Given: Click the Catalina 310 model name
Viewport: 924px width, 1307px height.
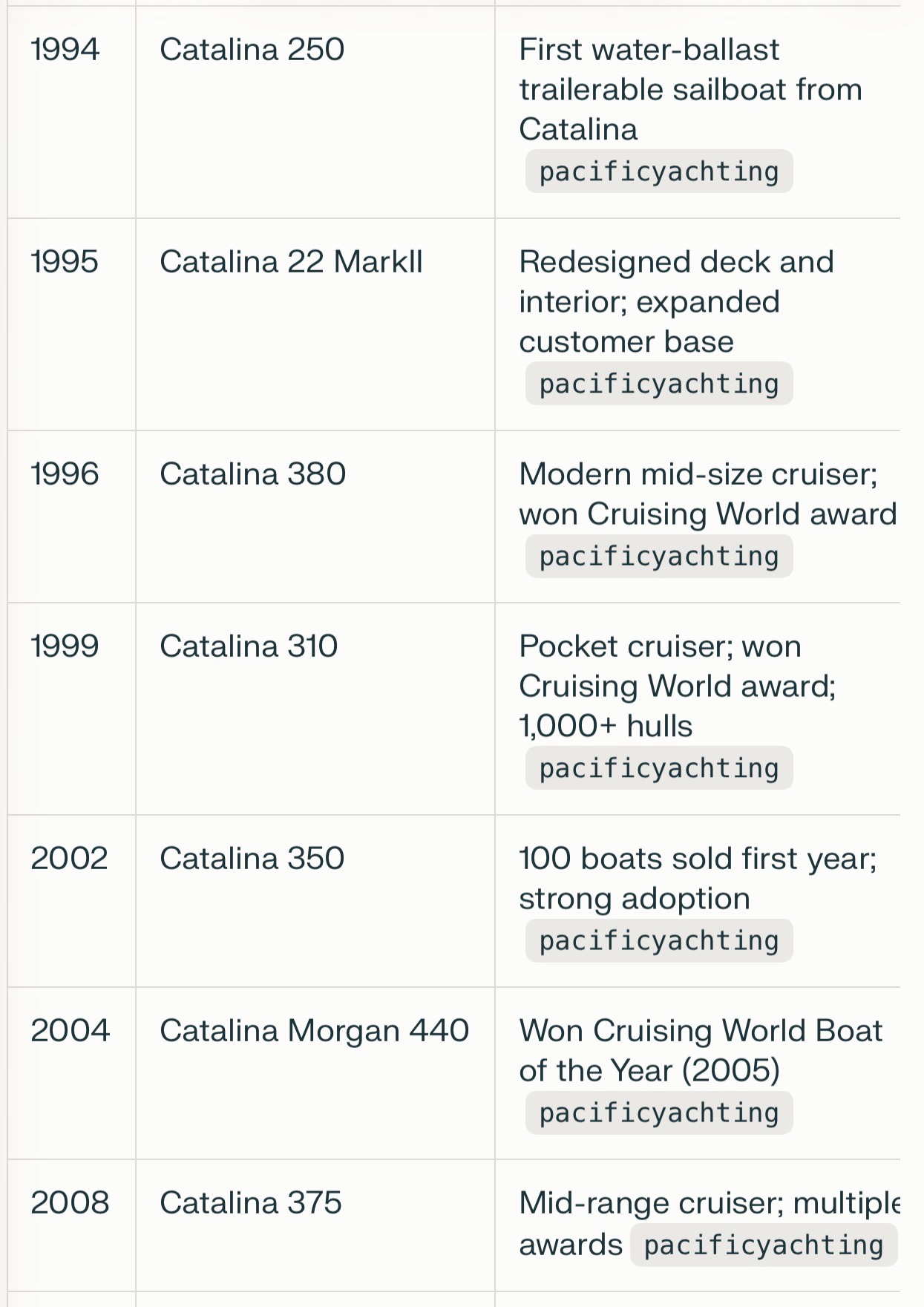Looking at the screenshot, I should pyautogui.click(x=249, y=646).
